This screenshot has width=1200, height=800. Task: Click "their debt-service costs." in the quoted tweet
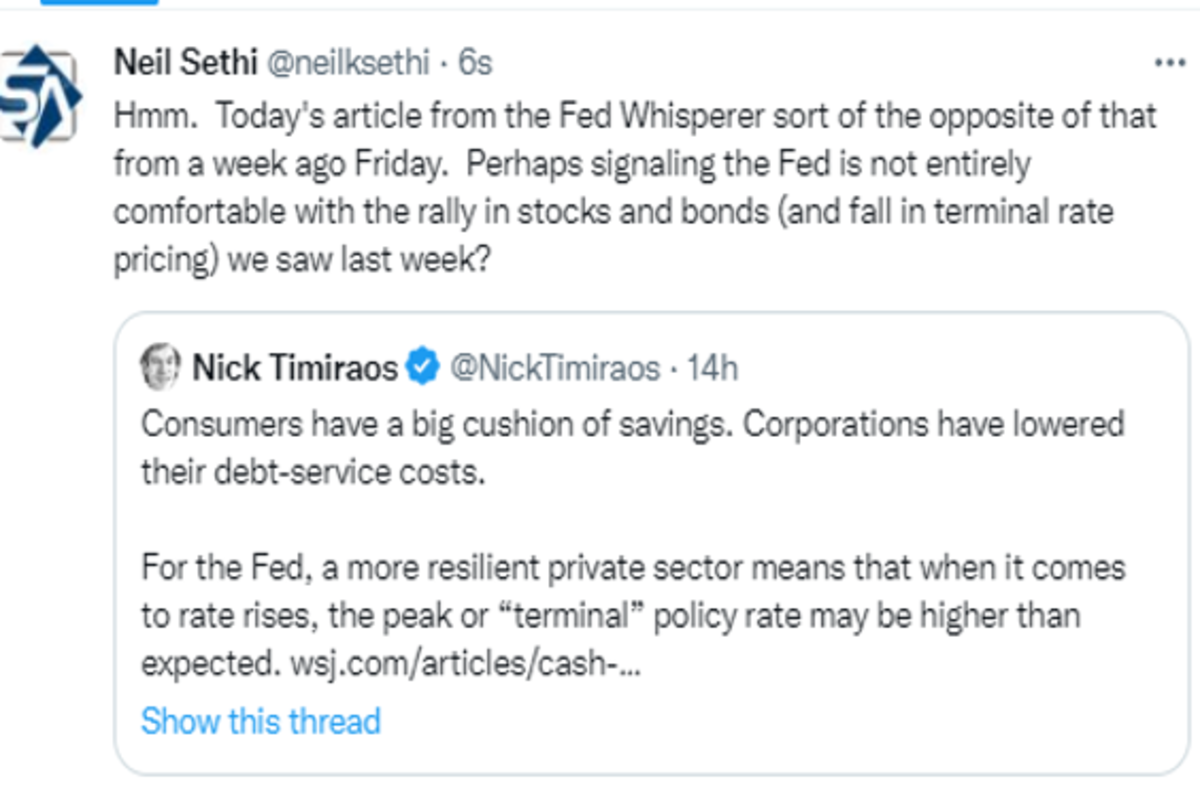click(313, 472)
